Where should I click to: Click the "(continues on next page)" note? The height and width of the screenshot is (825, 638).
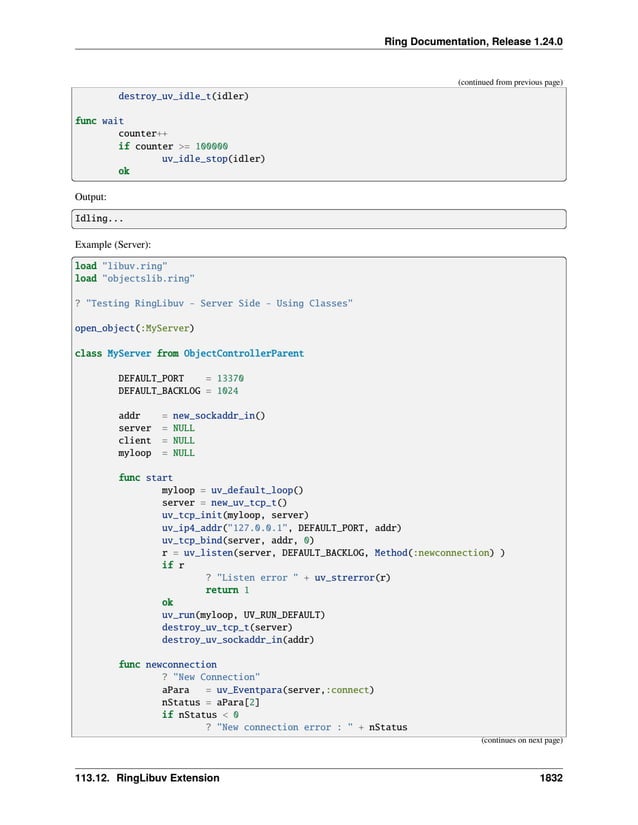[522, 740]
